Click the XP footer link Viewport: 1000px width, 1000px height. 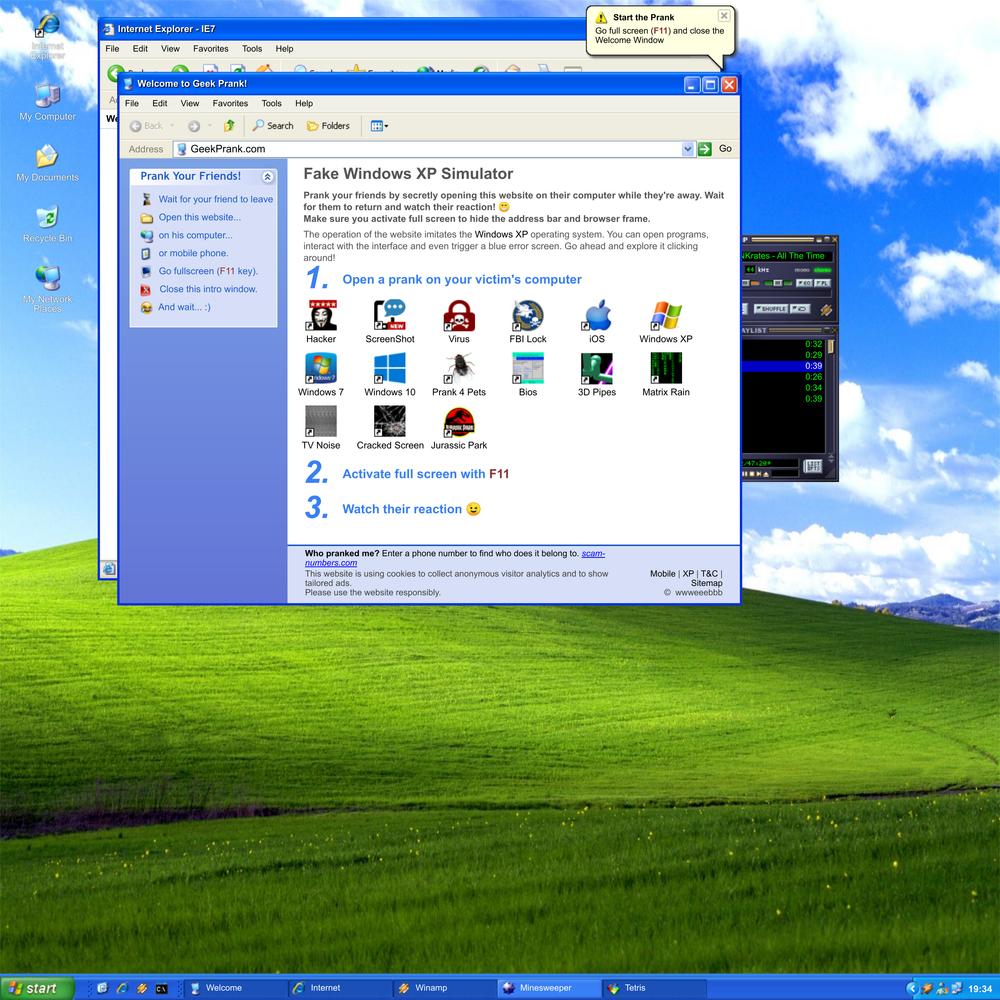point(688,573)
